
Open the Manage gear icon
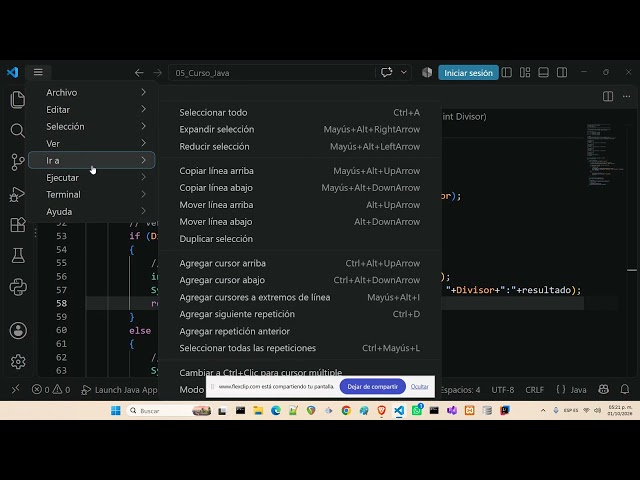(x=18, y=362)
